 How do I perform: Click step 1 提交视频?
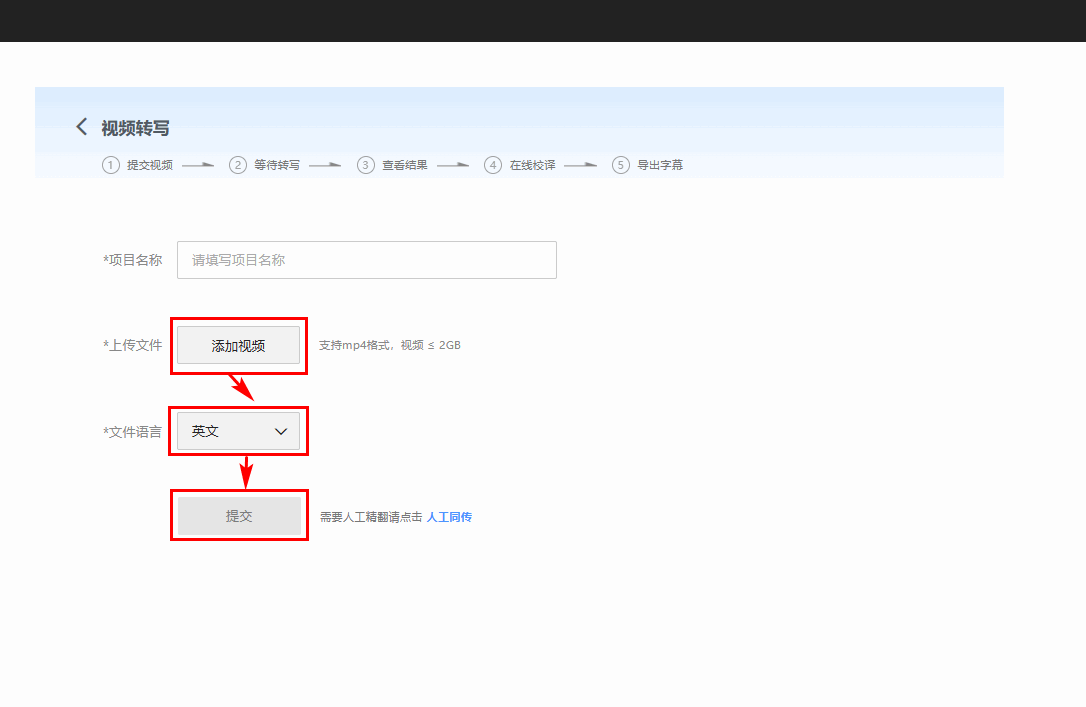coord(138,165)
